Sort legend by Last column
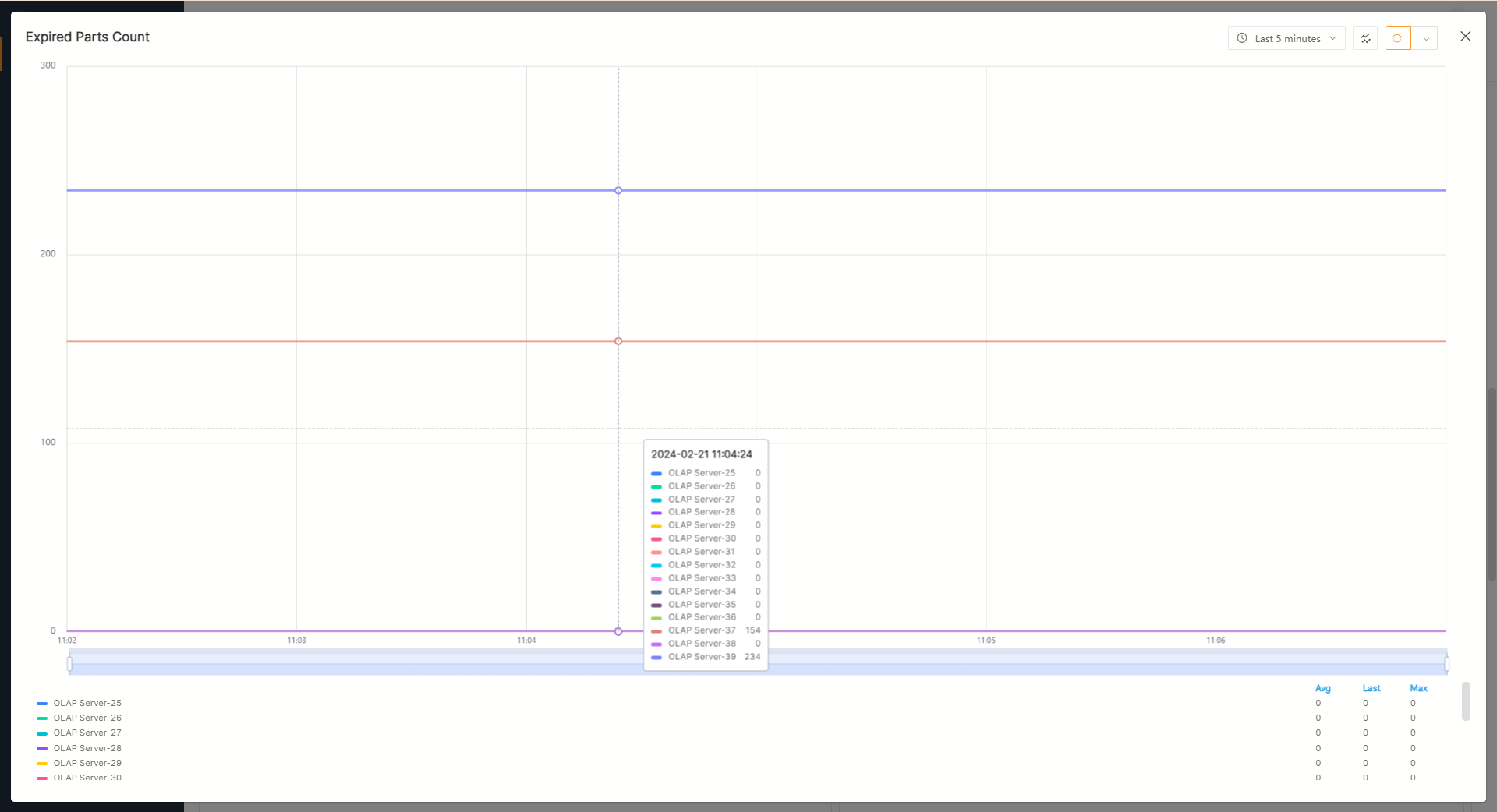 [1371, 688]
